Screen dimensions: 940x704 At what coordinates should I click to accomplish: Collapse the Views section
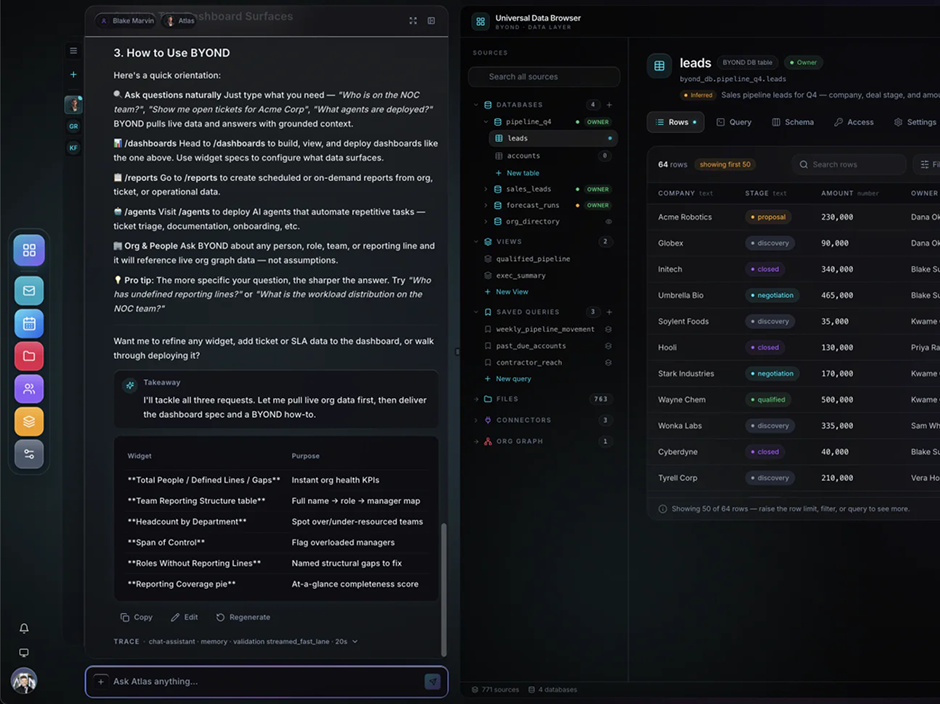click(x=477, y=242)
